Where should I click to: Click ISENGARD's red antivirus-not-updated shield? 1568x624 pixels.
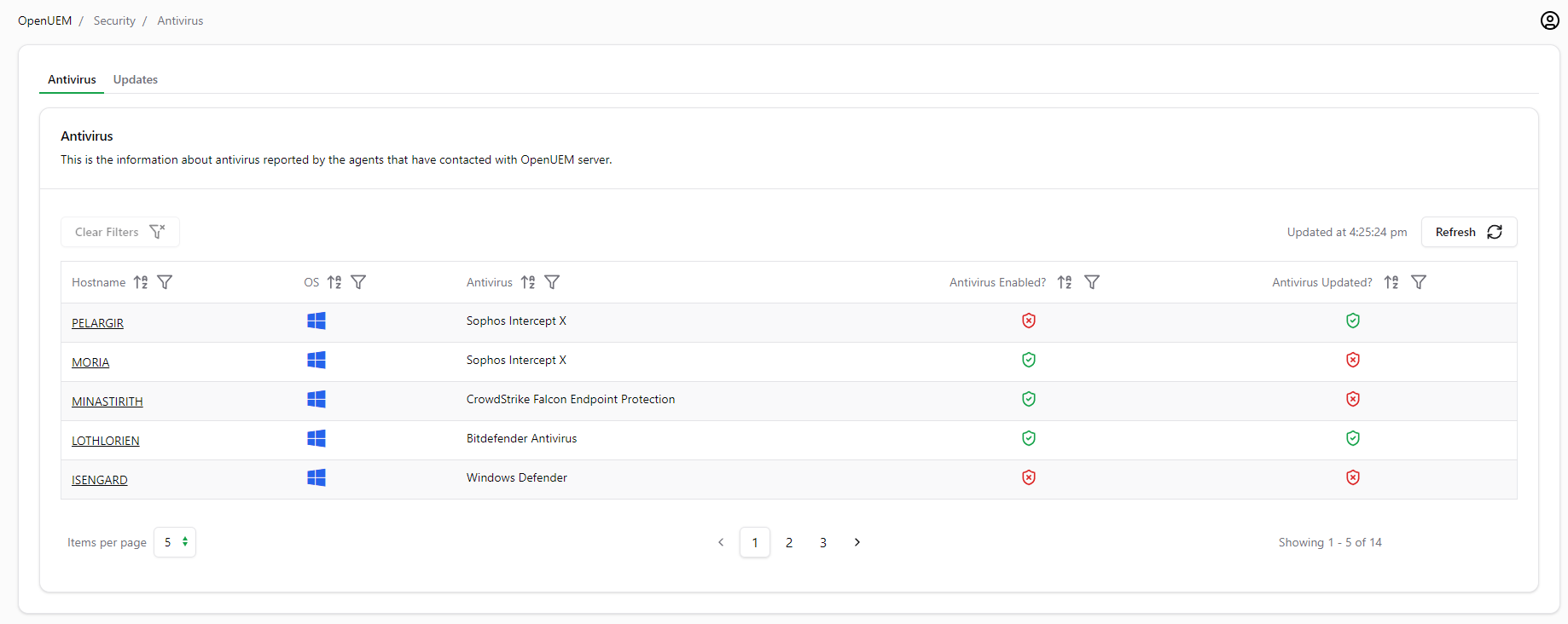click(1353, 477)
